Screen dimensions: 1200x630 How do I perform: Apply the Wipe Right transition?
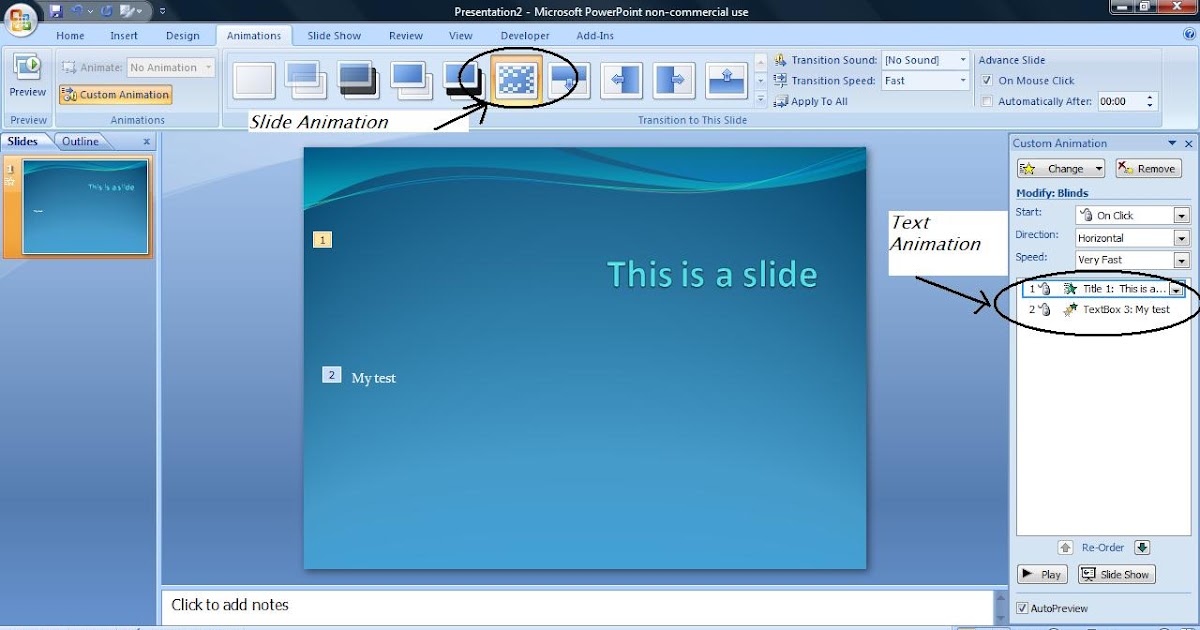pyautogui.click(x=674, y=80)
